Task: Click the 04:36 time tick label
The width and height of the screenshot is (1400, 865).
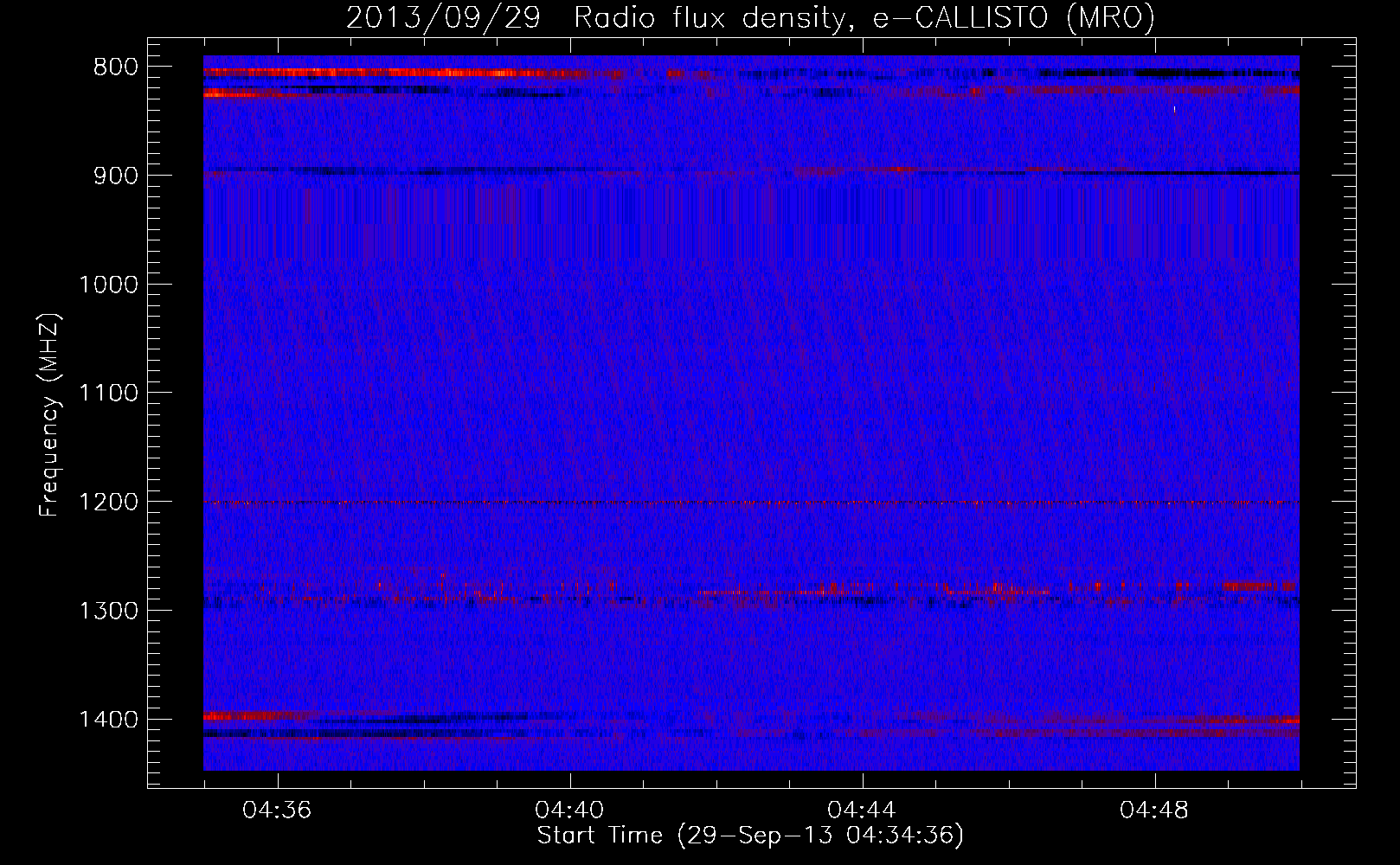Action: (277, 810)
